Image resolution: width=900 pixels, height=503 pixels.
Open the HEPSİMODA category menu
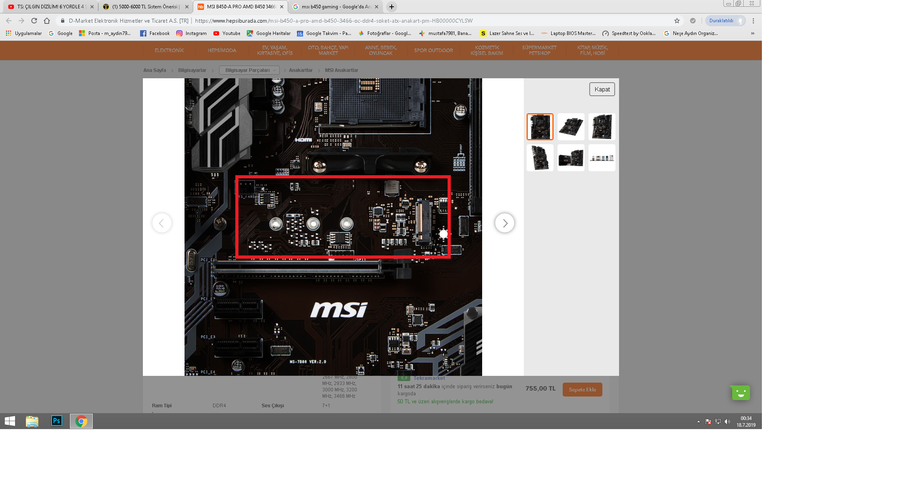point(222,51)
